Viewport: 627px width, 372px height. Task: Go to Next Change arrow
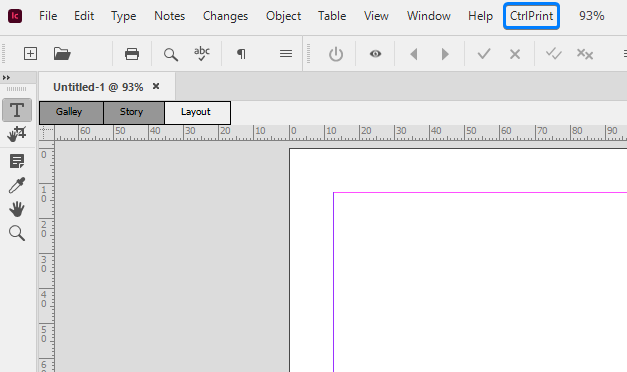445,54
